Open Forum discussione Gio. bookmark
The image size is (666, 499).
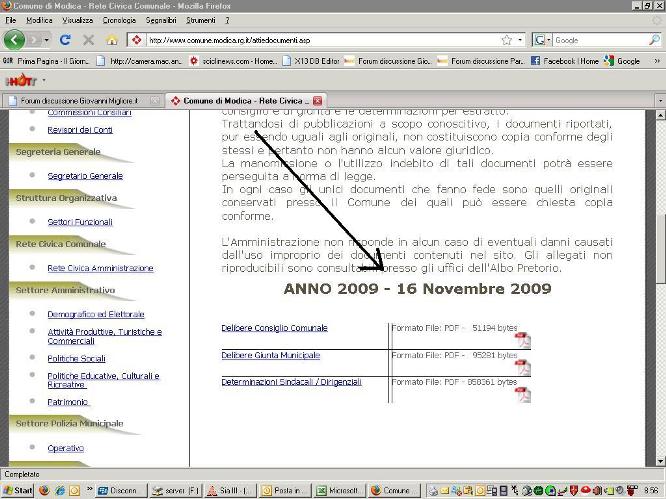tap(388, 61)
